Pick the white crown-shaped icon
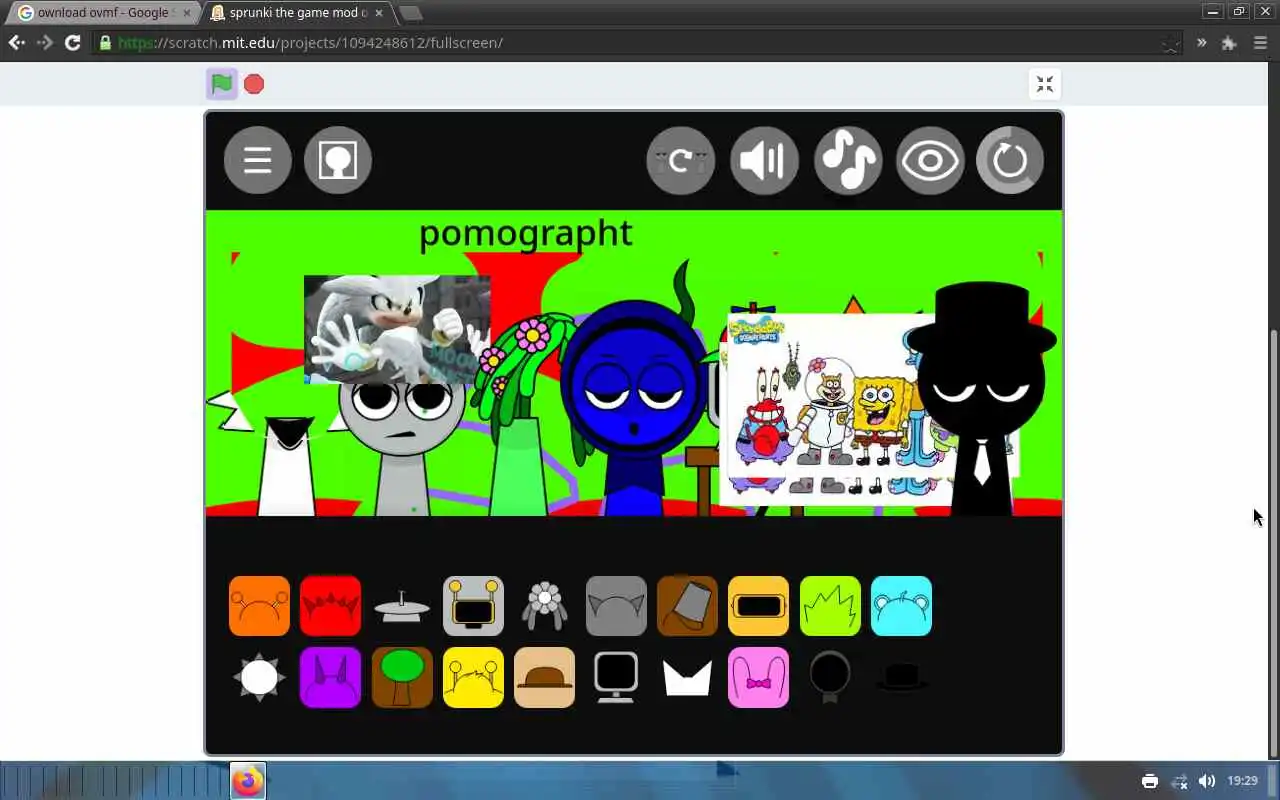The image size is (1280, 800). coord(687,677)
